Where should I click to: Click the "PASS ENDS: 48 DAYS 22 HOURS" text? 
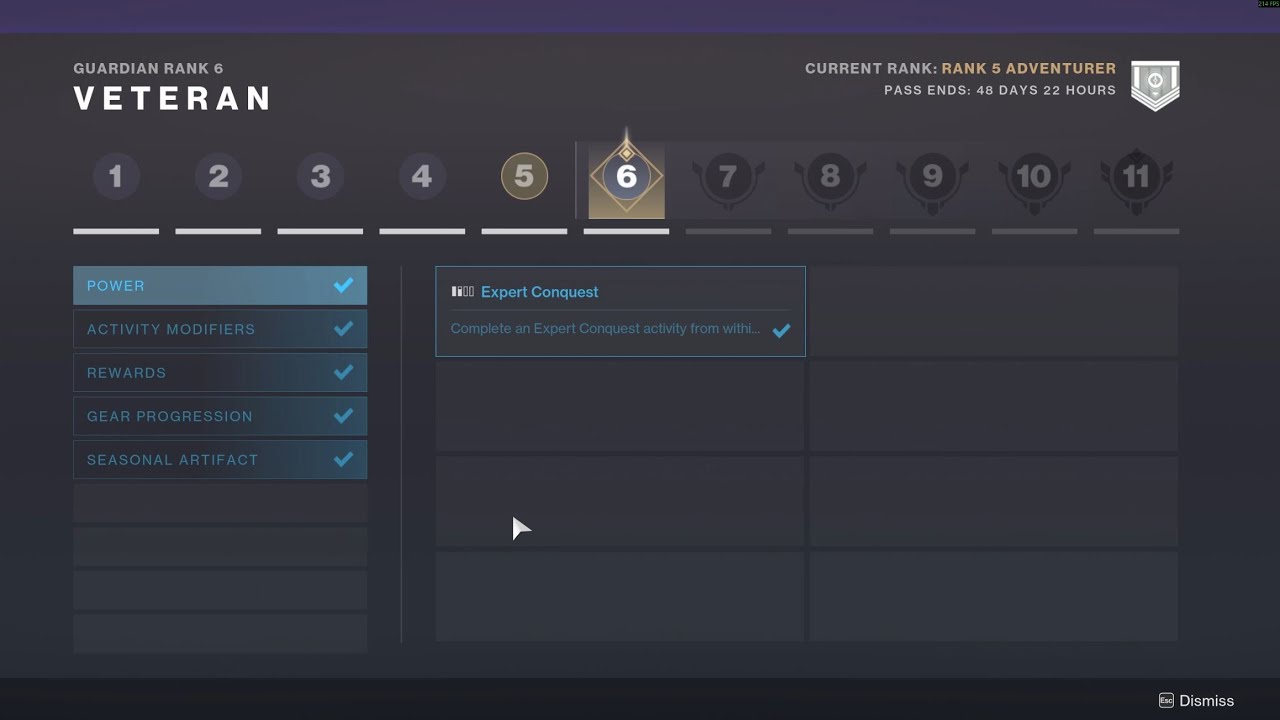pos(1000,90)
